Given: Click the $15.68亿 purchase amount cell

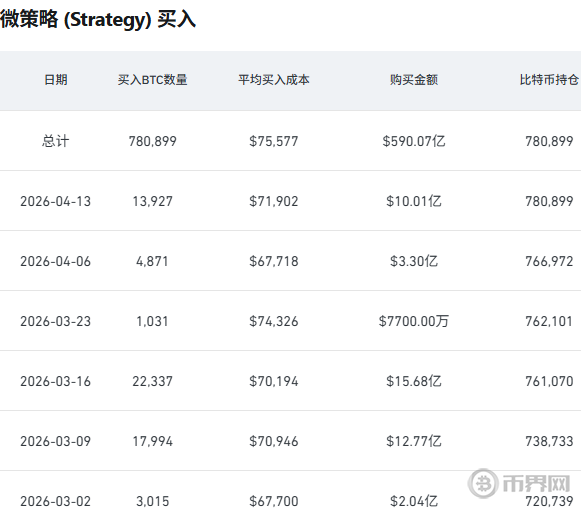Looking at the screenshot, I should click(x=414, y=381).
